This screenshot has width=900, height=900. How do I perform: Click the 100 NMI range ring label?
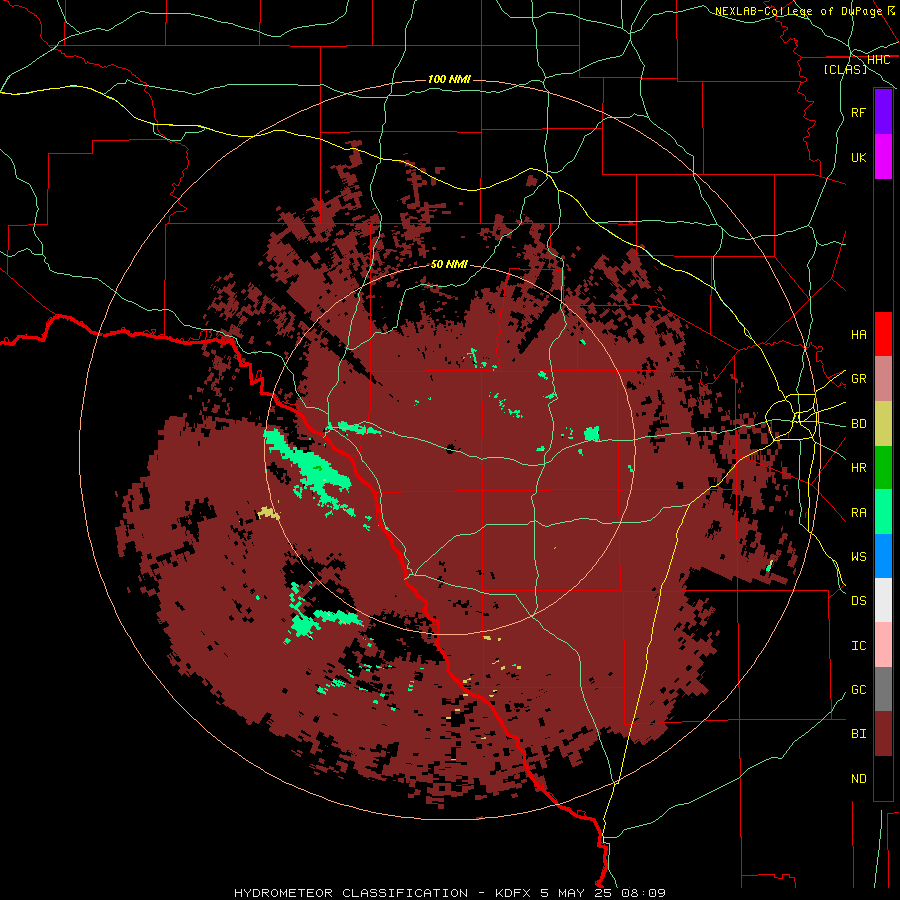tap(449, 79)
